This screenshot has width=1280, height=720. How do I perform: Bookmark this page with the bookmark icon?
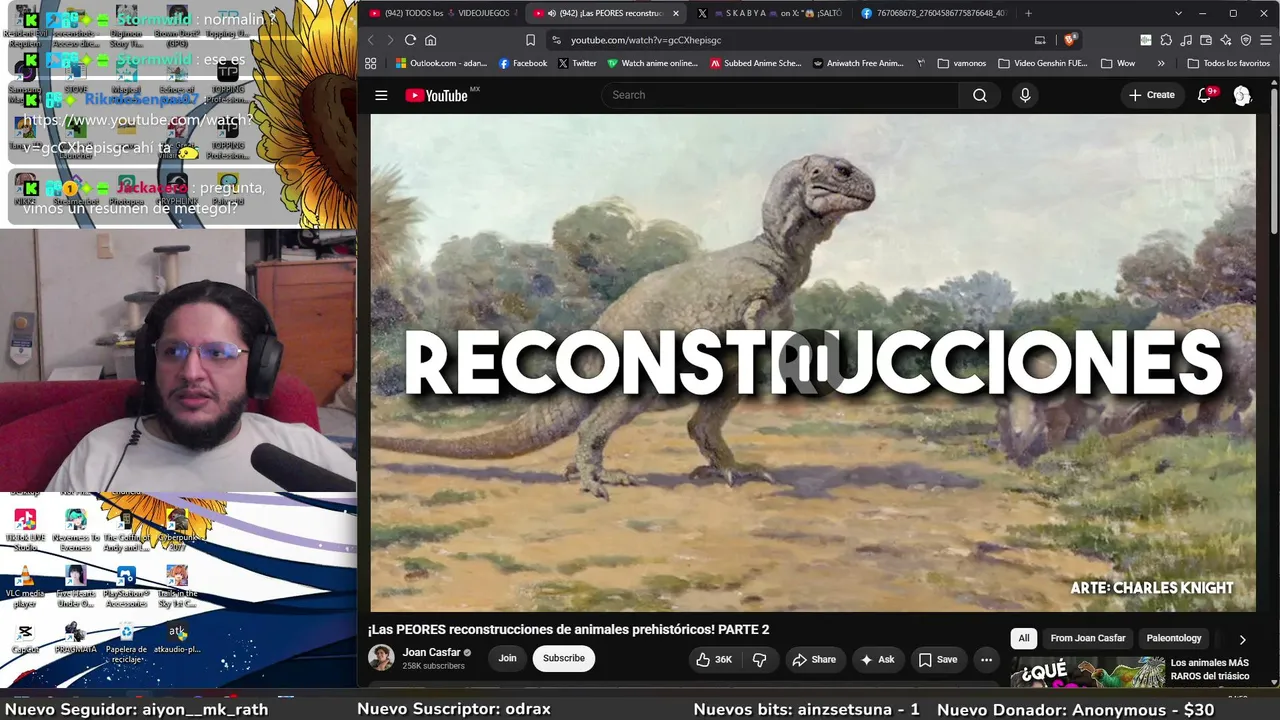pos(530,40)
